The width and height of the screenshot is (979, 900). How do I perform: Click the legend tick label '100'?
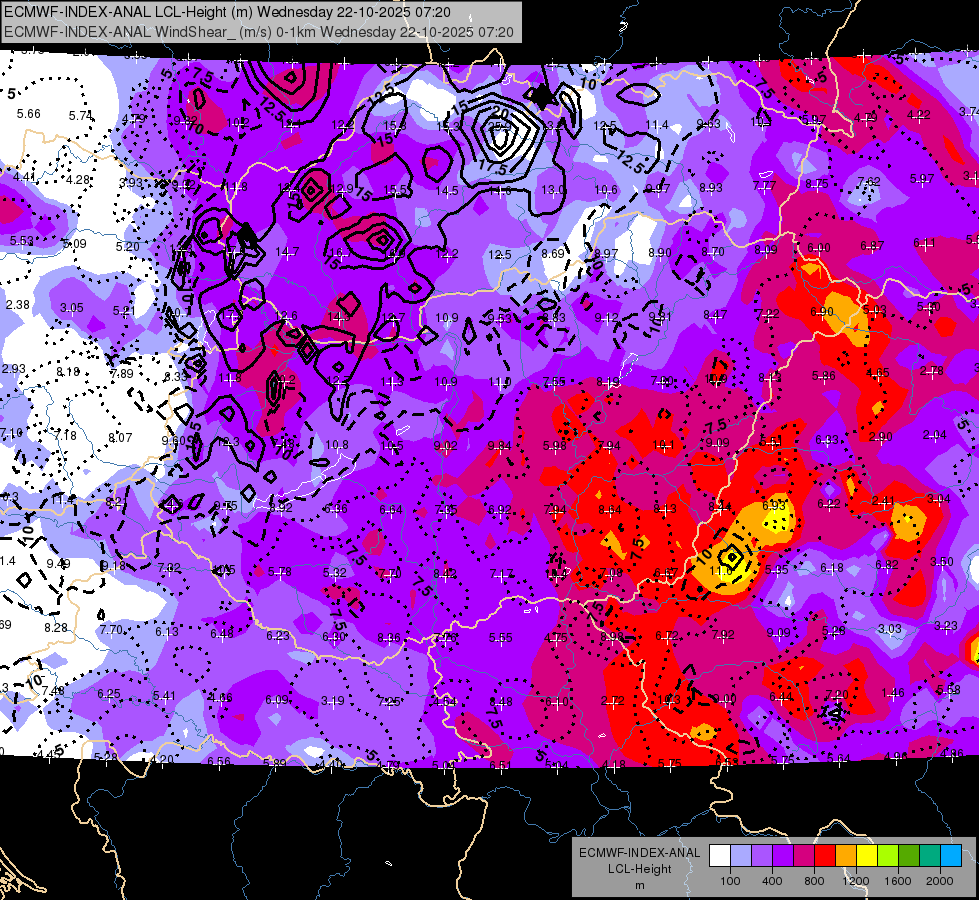(x=730, y=881)
